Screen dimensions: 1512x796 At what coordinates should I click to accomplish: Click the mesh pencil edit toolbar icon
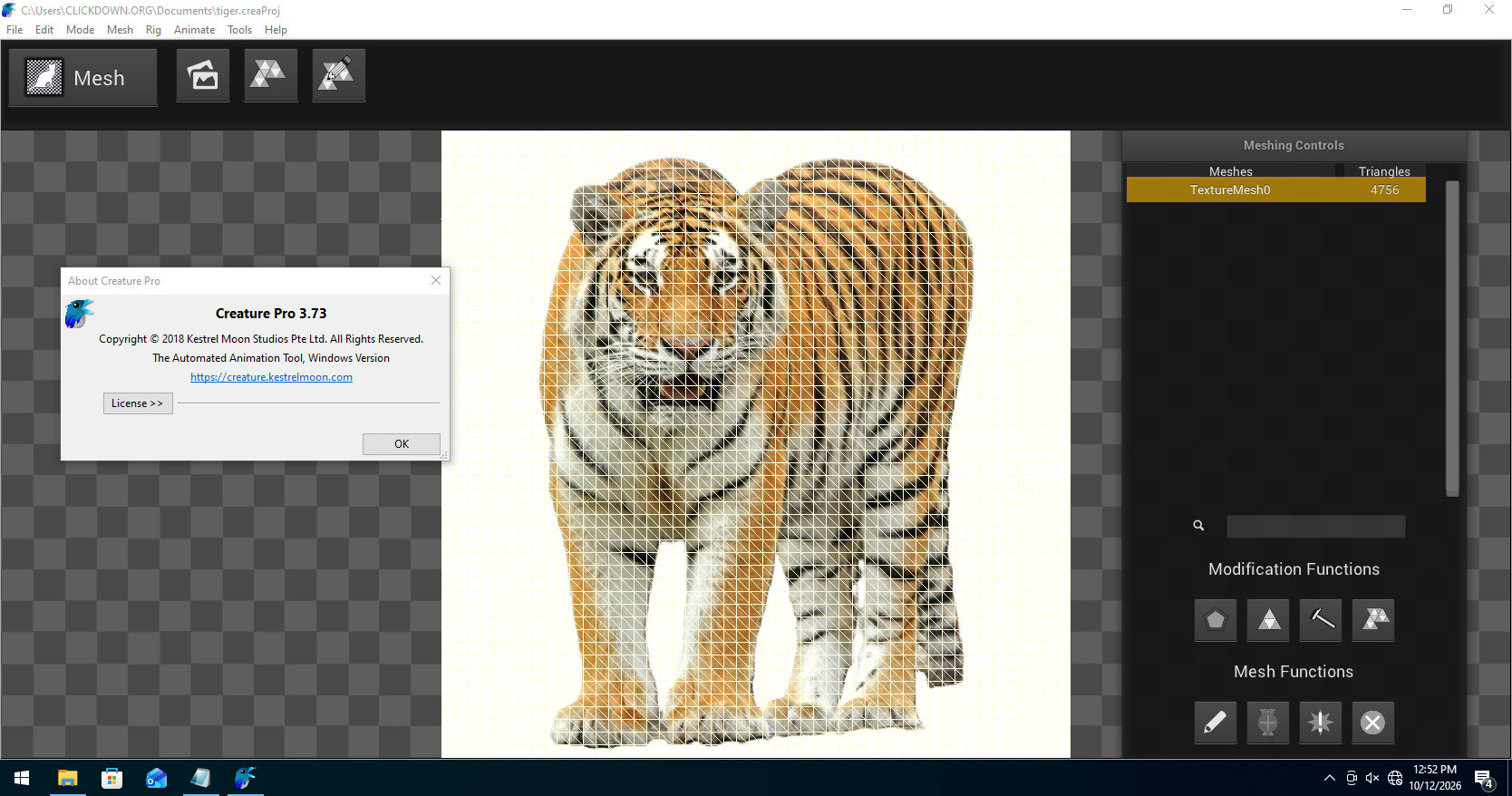(x=338, y=75)
